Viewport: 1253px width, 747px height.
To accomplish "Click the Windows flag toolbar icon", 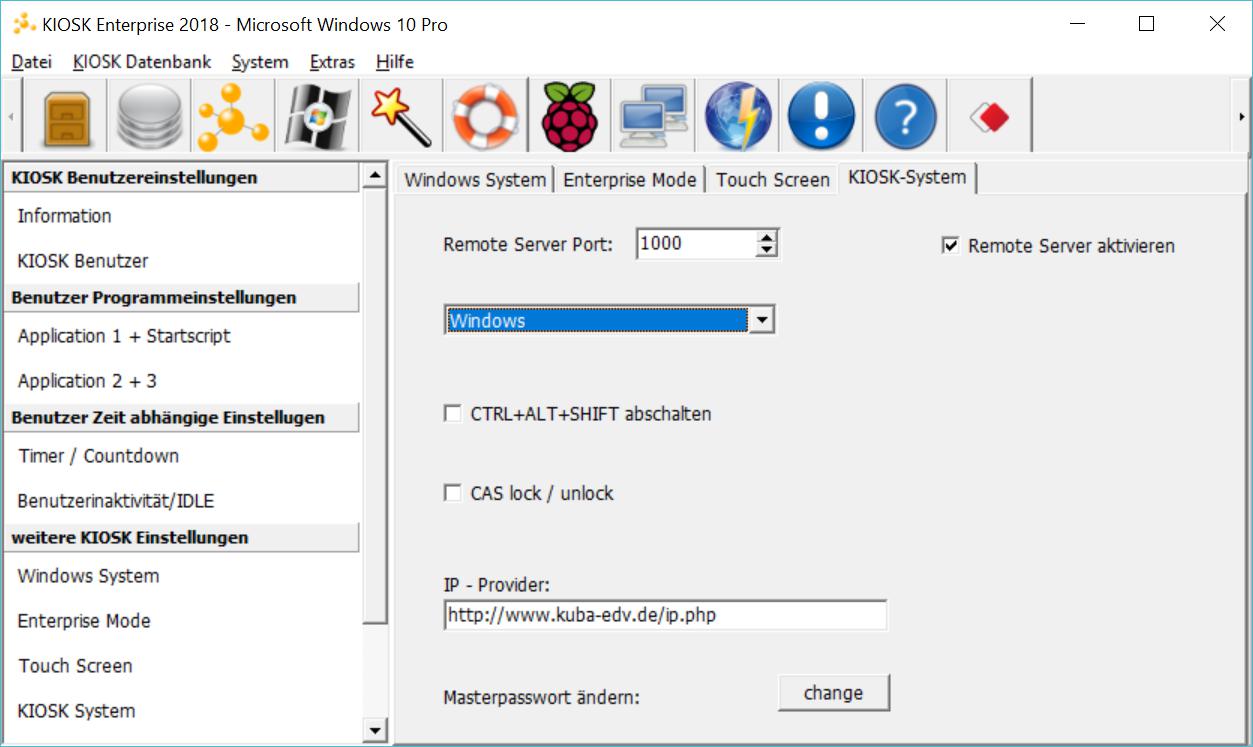I will [317, 117].
